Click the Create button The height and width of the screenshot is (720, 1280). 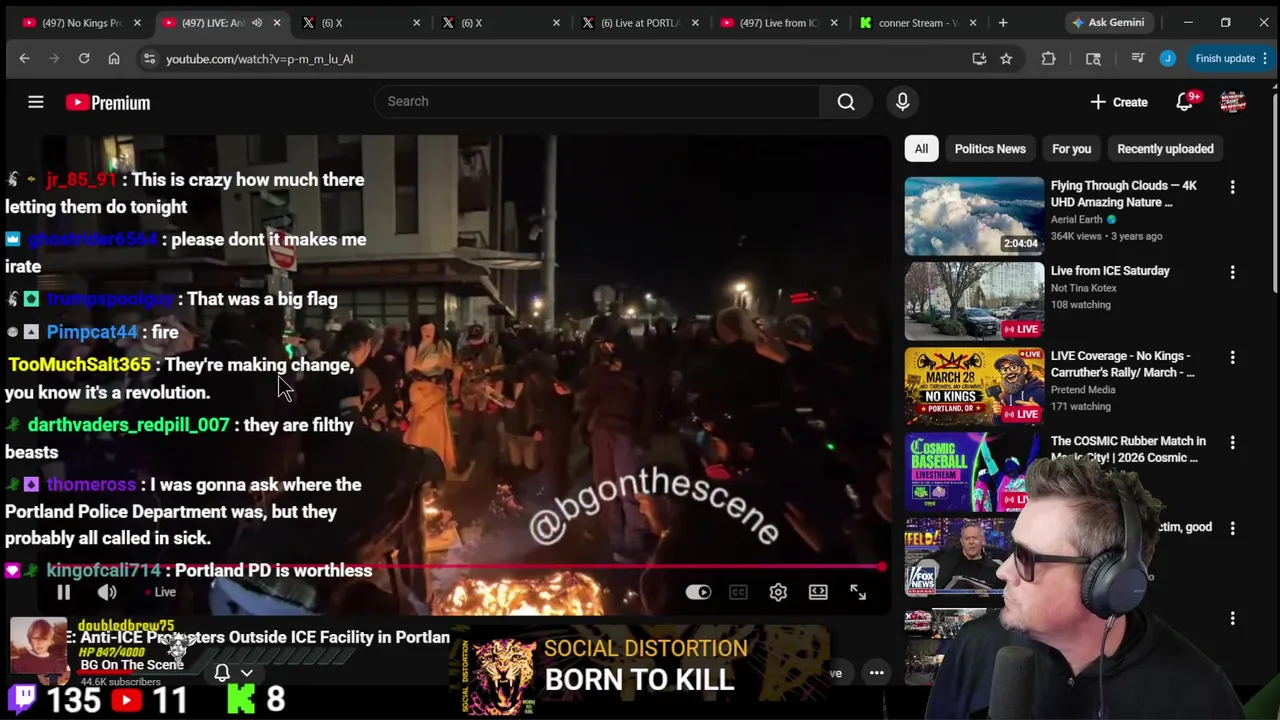(x=1119, y=102)
